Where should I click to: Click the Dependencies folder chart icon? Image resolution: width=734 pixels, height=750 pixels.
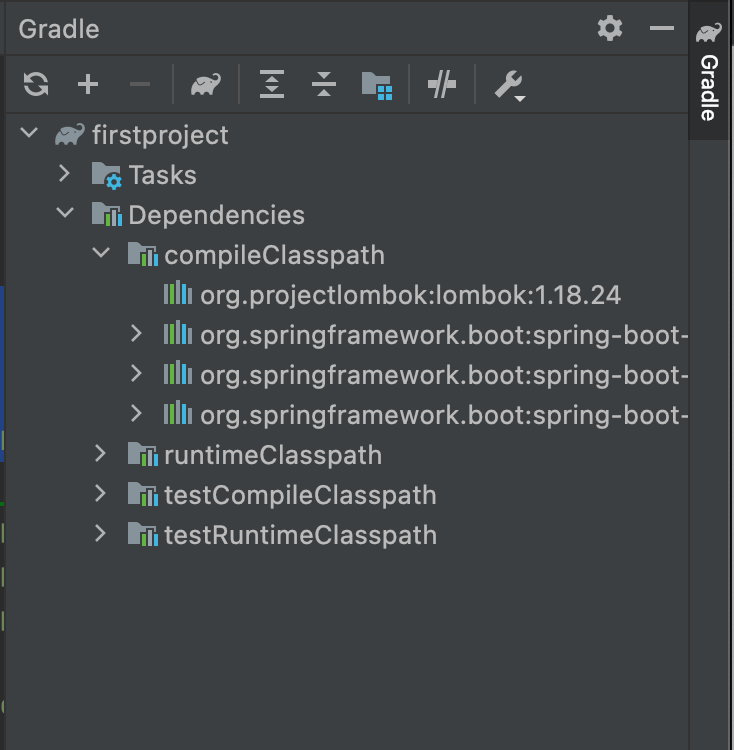point(107,214)
